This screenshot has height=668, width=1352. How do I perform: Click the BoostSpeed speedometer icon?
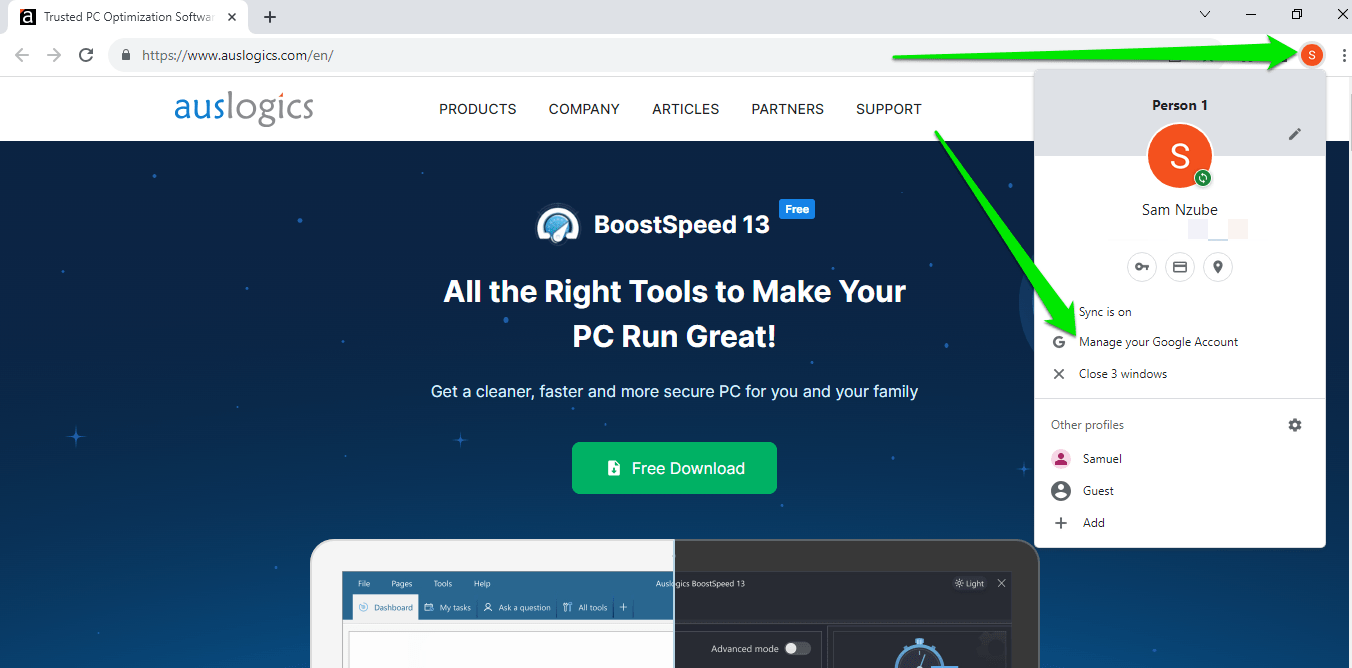tap(558, 225)
